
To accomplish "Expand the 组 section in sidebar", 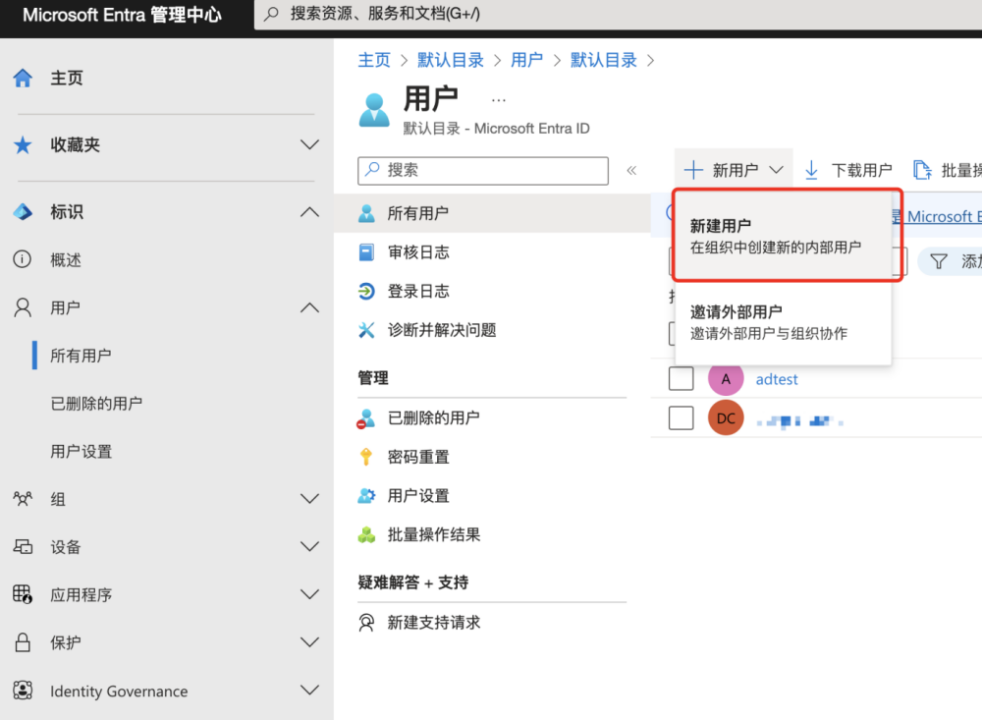I will tap(309, 499).
